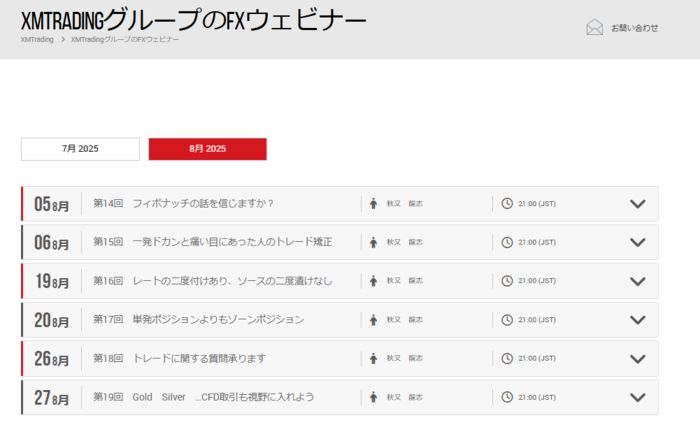Viewport: 700px width, 448px height.
Task: Click the clock icon in 第18回 row
Action: pyautogui.click(x=507, y=358)
